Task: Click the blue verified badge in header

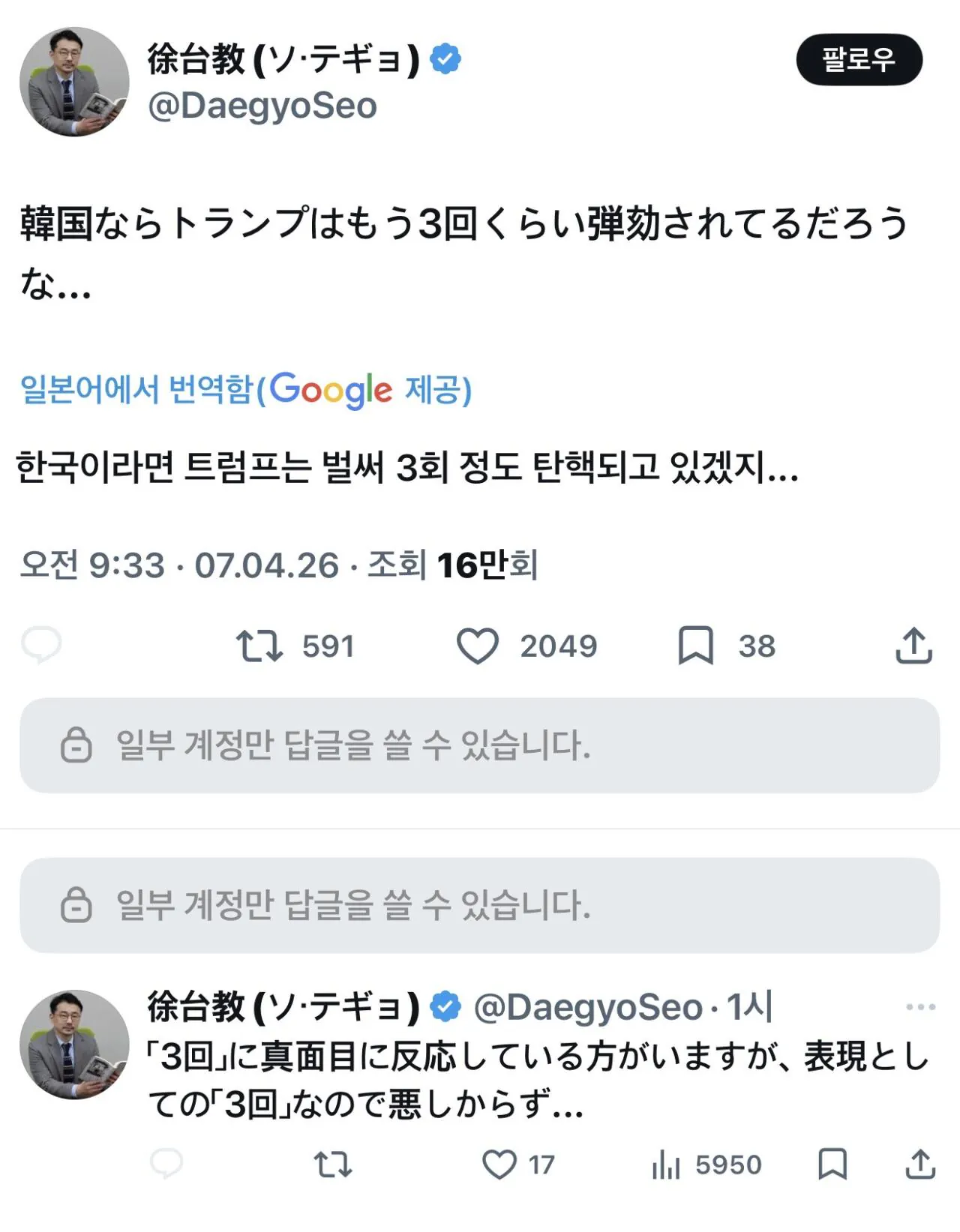Action: [445, 59]
